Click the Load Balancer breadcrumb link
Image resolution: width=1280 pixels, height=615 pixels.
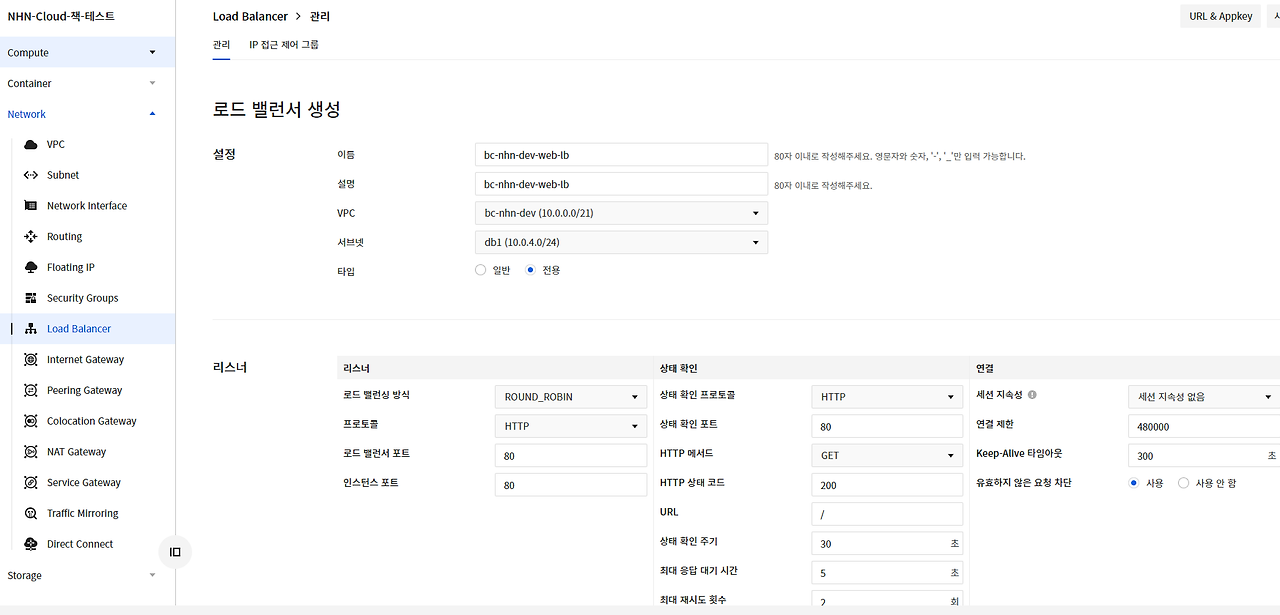point(250,16)
